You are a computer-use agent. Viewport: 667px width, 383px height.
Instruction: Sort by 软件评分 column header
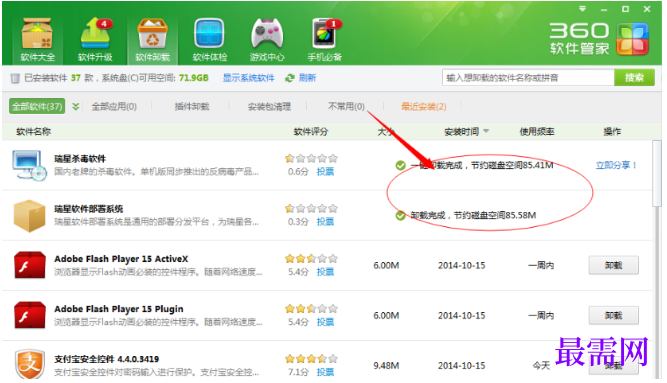[x=311, y=131]
